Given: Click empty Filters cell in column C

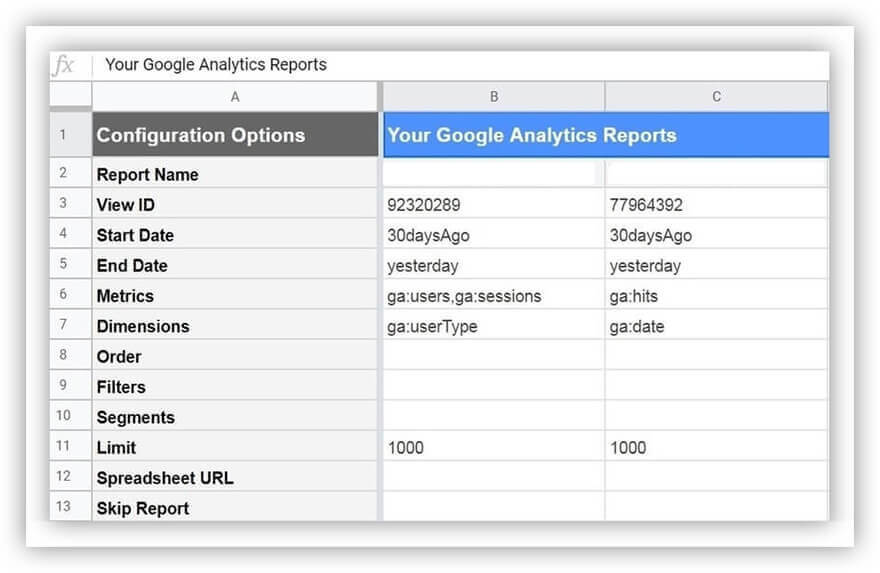Looking at the screenshot, I should 716,385.
